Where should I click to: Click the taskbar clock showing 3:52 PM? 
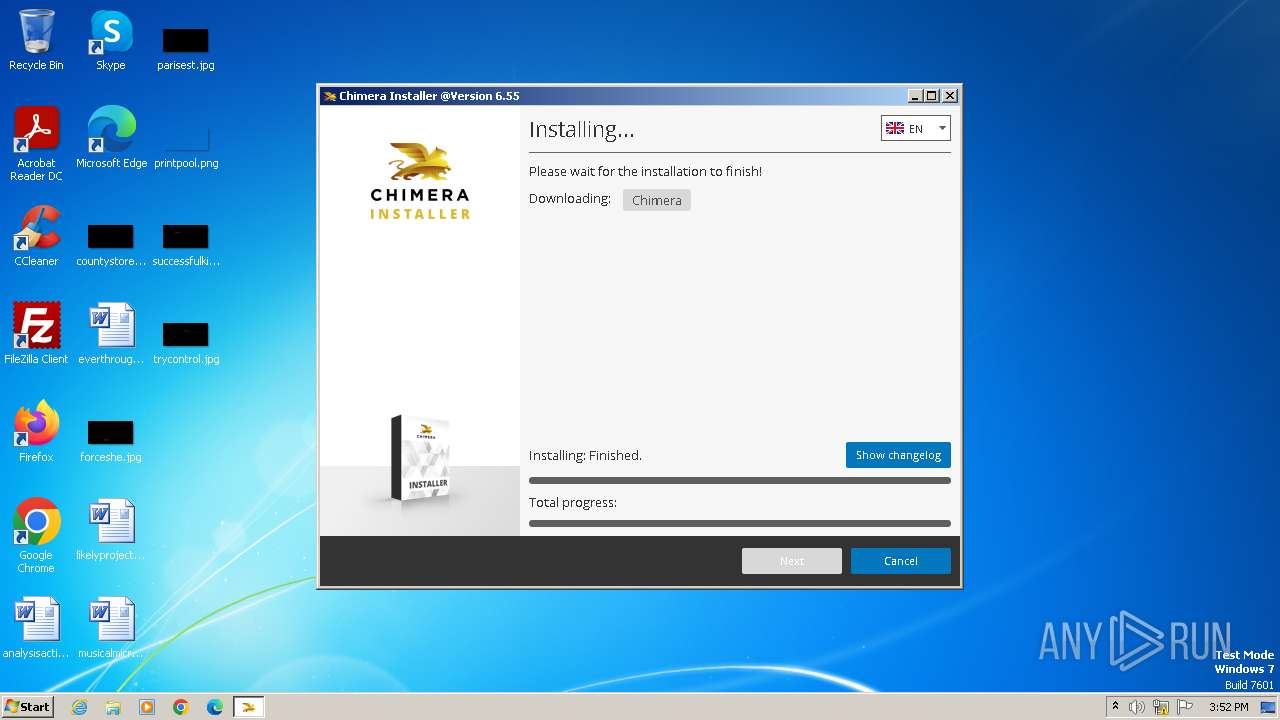1229,707
